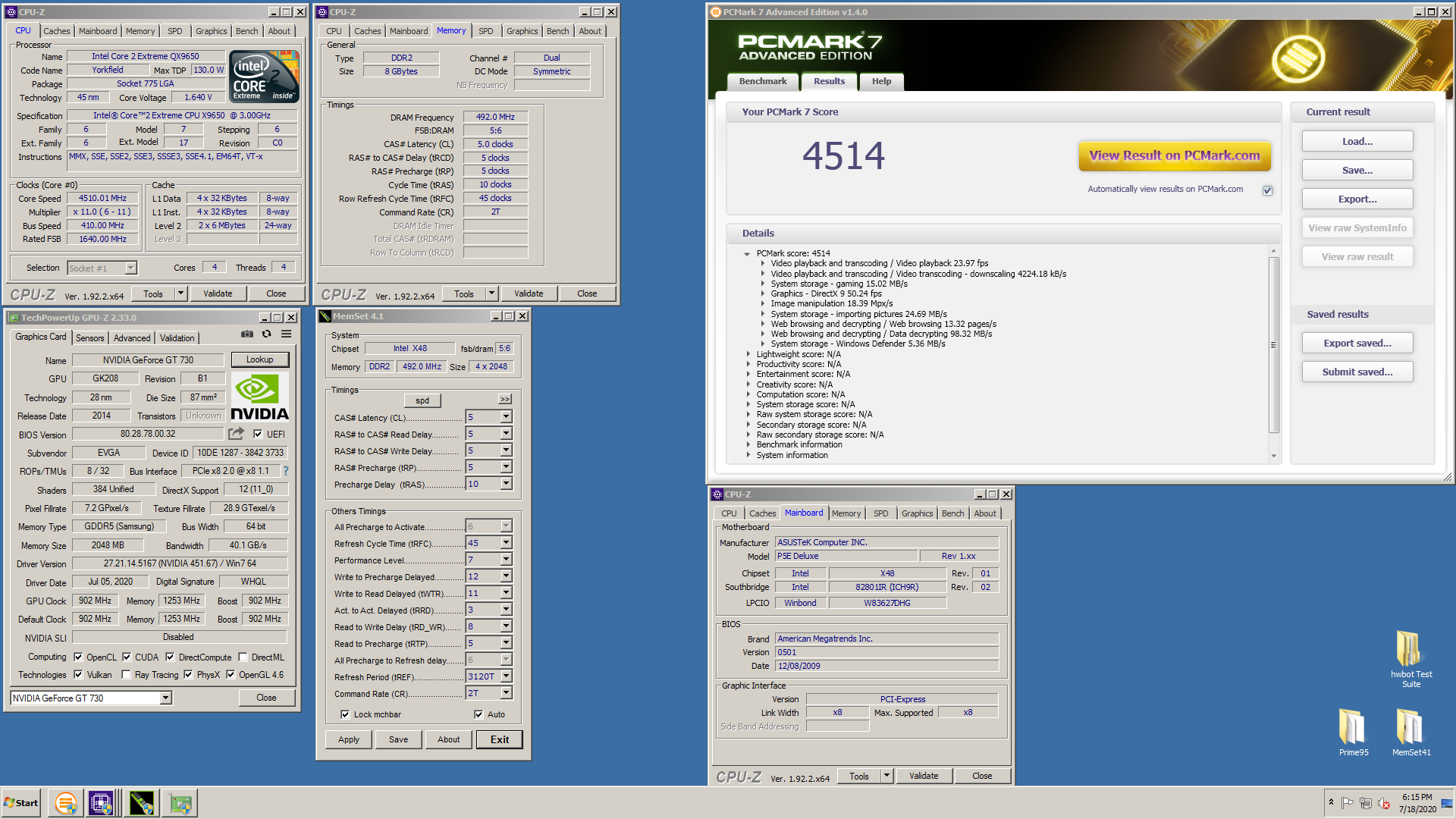Click the GPU-Z screenshot camera icon
Screen dimensions: 1456x819
click(x=247, y=334)
